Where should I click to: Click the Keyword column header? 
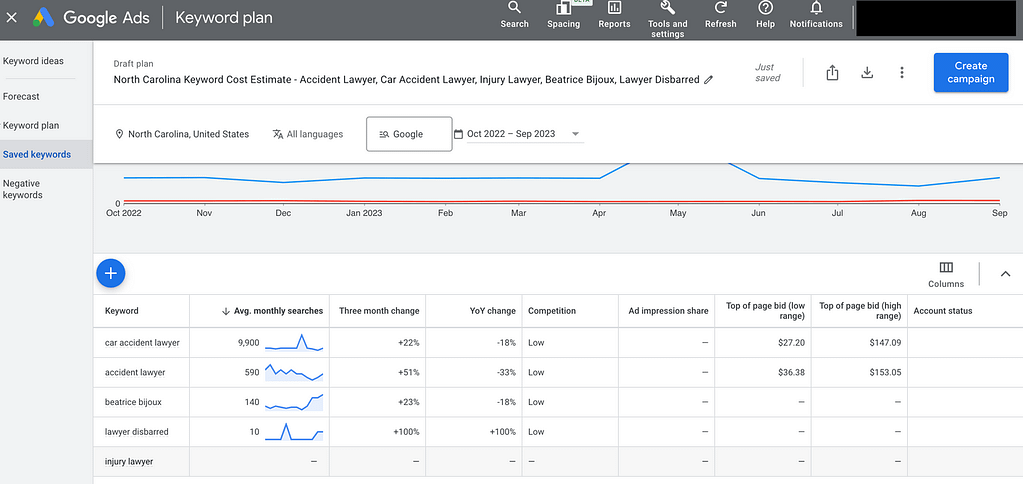click(x=122, y=311)
